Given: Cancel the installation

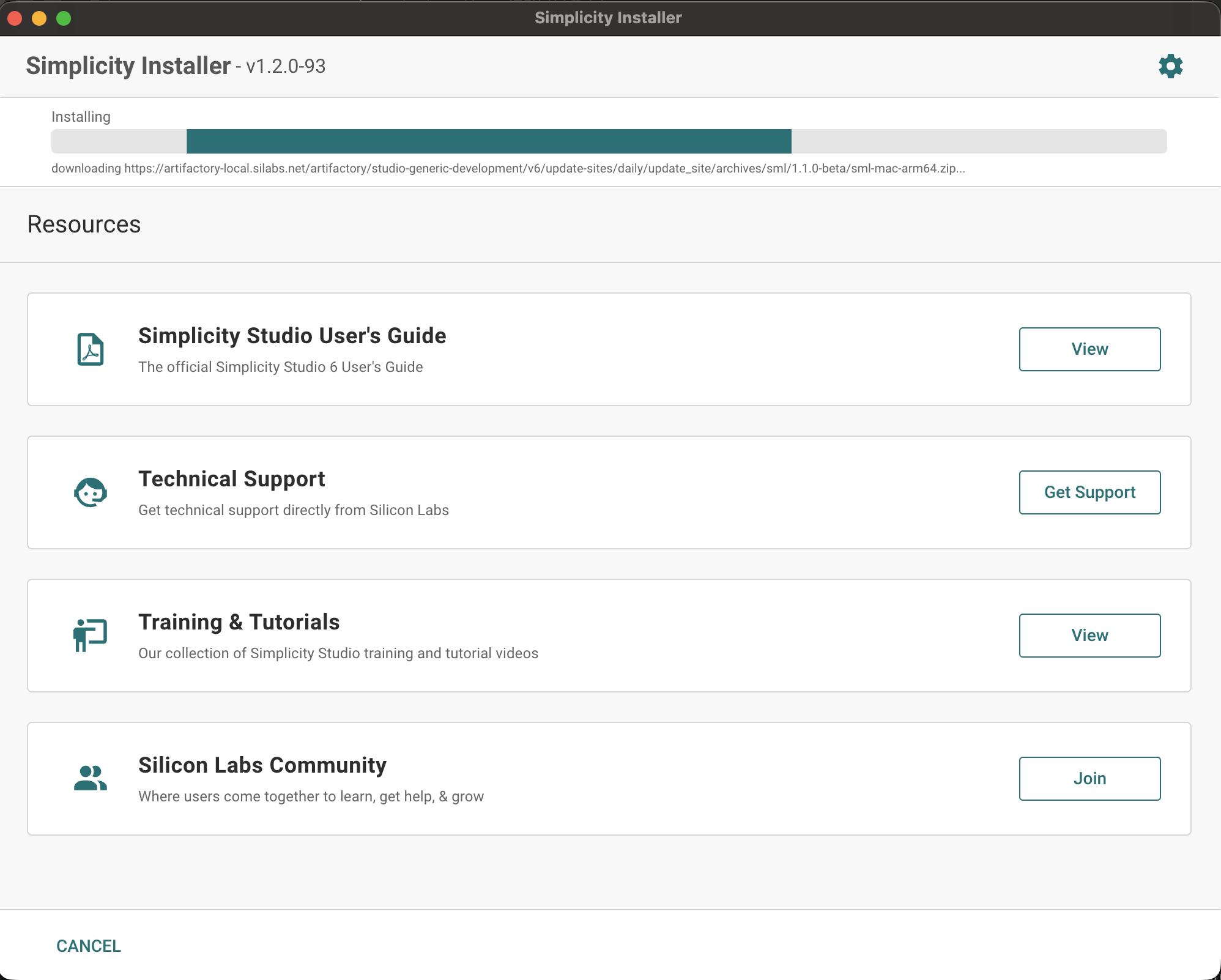Looking at the screenshot, I should click(89, 946).
